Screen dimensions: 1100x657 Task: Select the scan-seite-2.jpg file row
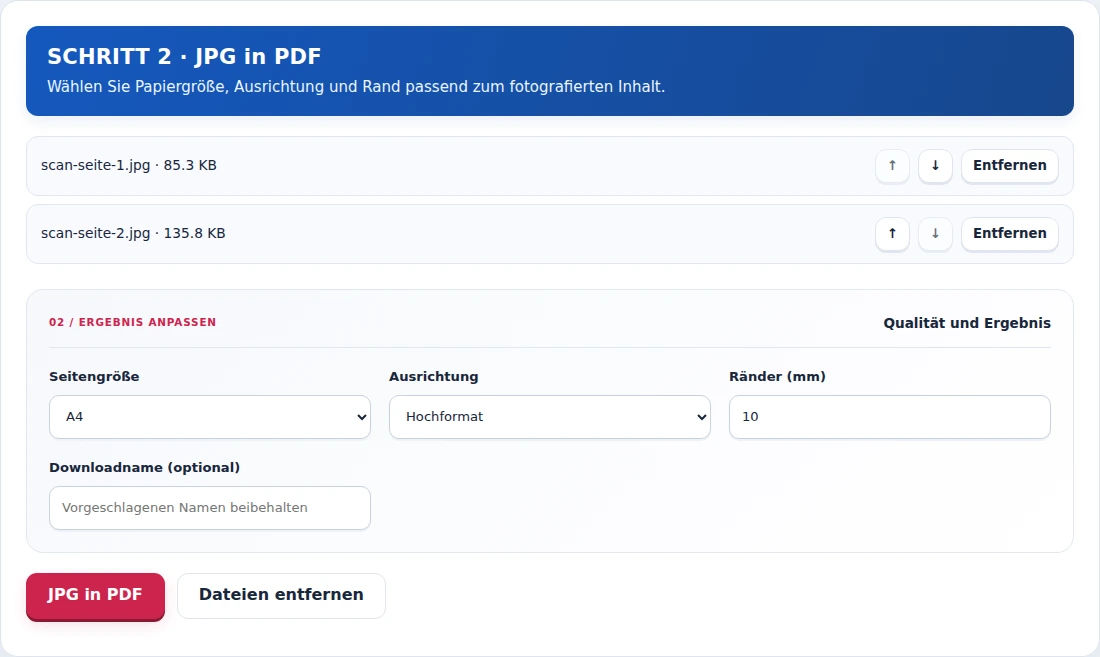(550, 234)
